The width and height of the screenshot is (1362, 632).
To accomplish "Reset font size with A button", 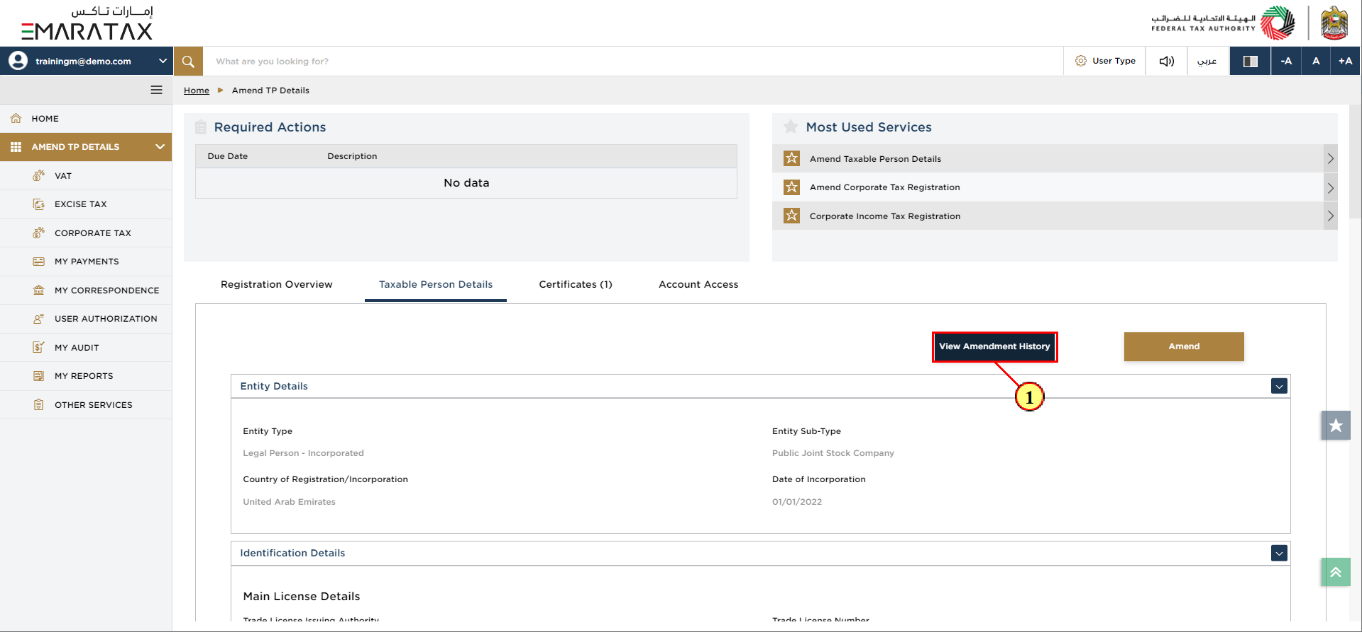I will click(1316, 61).
